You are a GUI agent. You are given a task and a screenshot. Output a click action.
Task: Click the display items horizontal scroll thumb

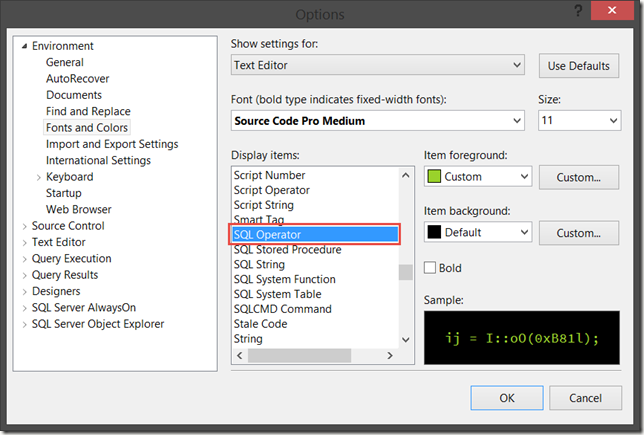[x=299, y=355]
